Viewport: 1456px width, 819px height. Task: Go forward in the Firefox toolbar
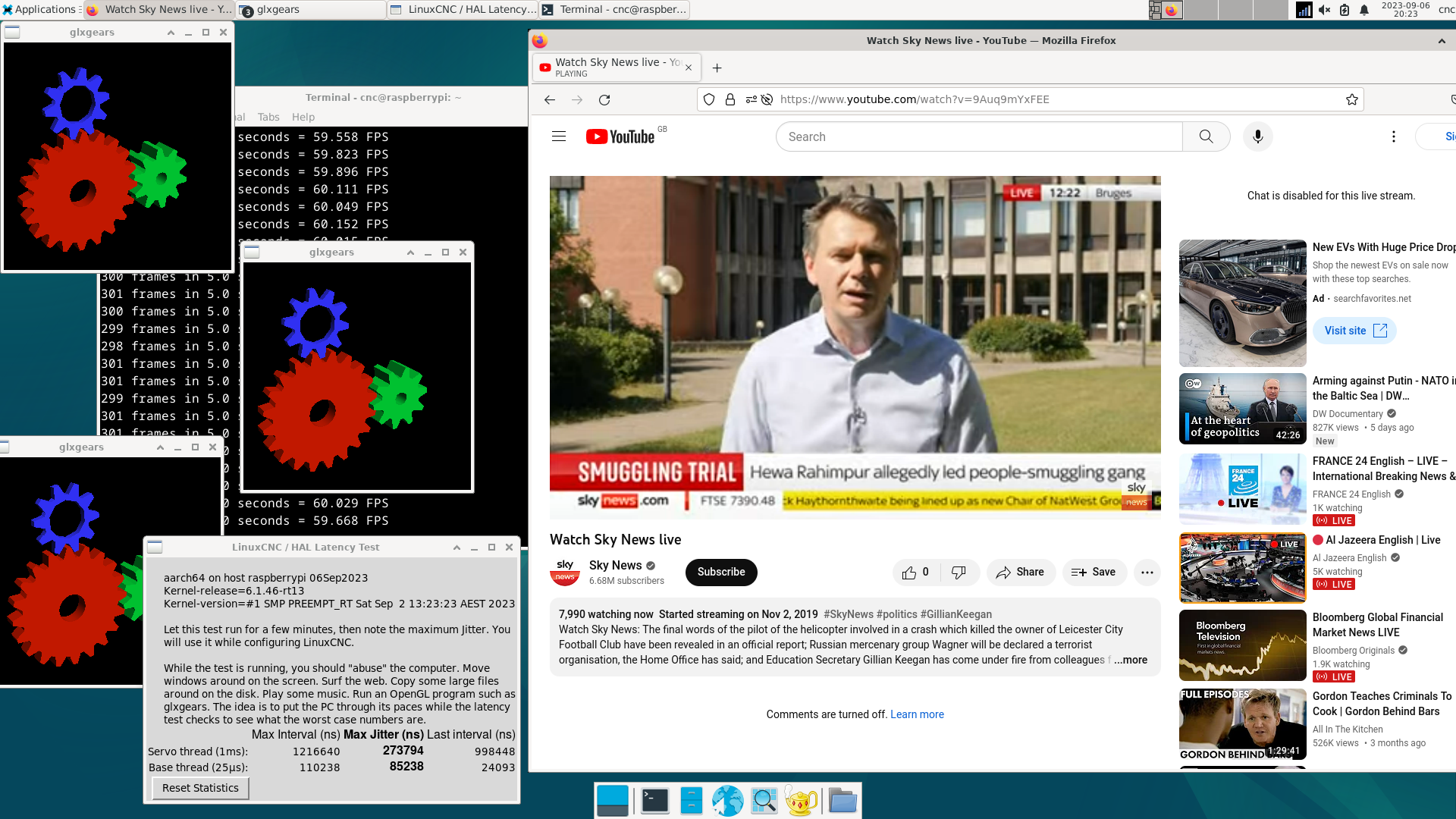(577, 100)
